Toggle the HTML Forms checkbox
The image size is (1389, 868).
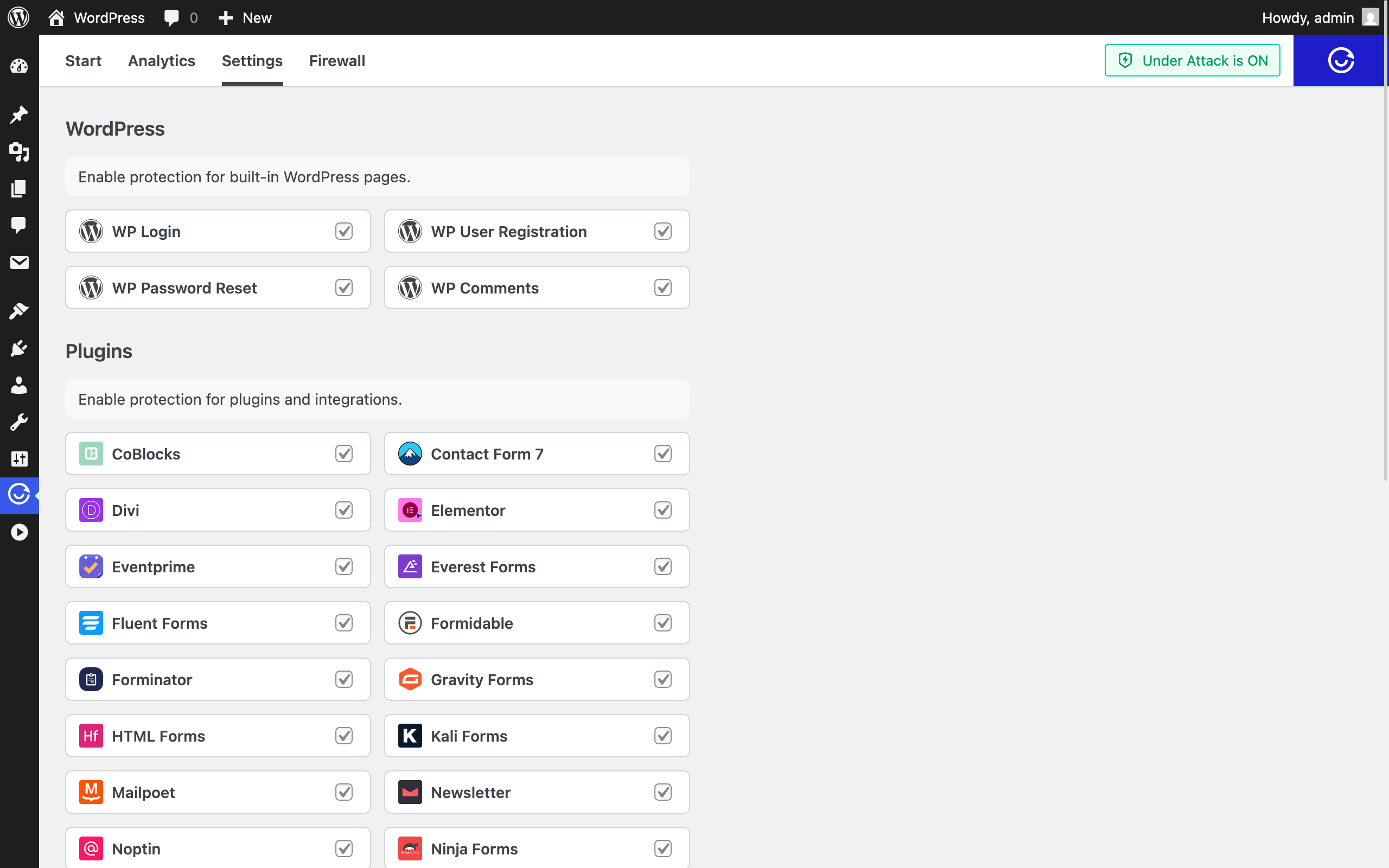point(344,736)
